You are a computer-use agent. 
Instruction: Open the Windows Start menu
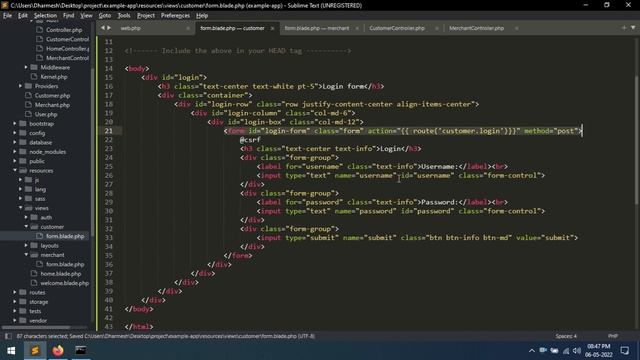point(11,351)
